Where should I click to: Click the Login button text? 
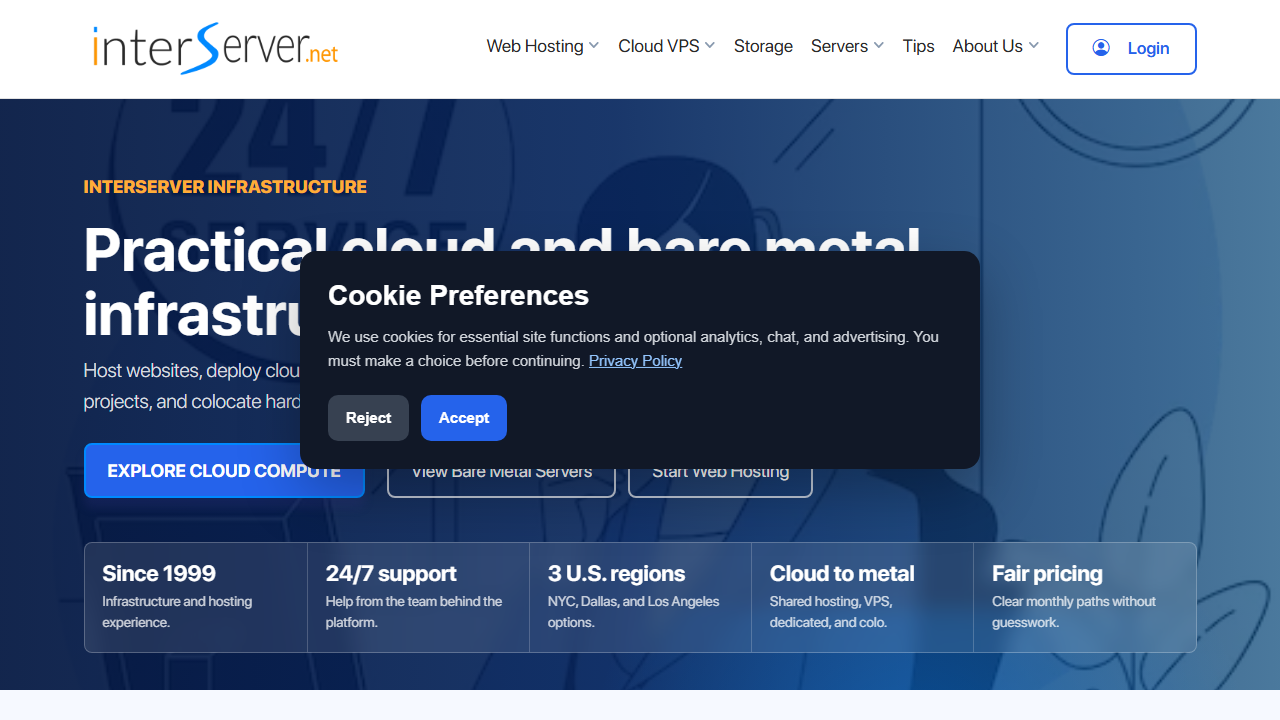[1148, 48]
